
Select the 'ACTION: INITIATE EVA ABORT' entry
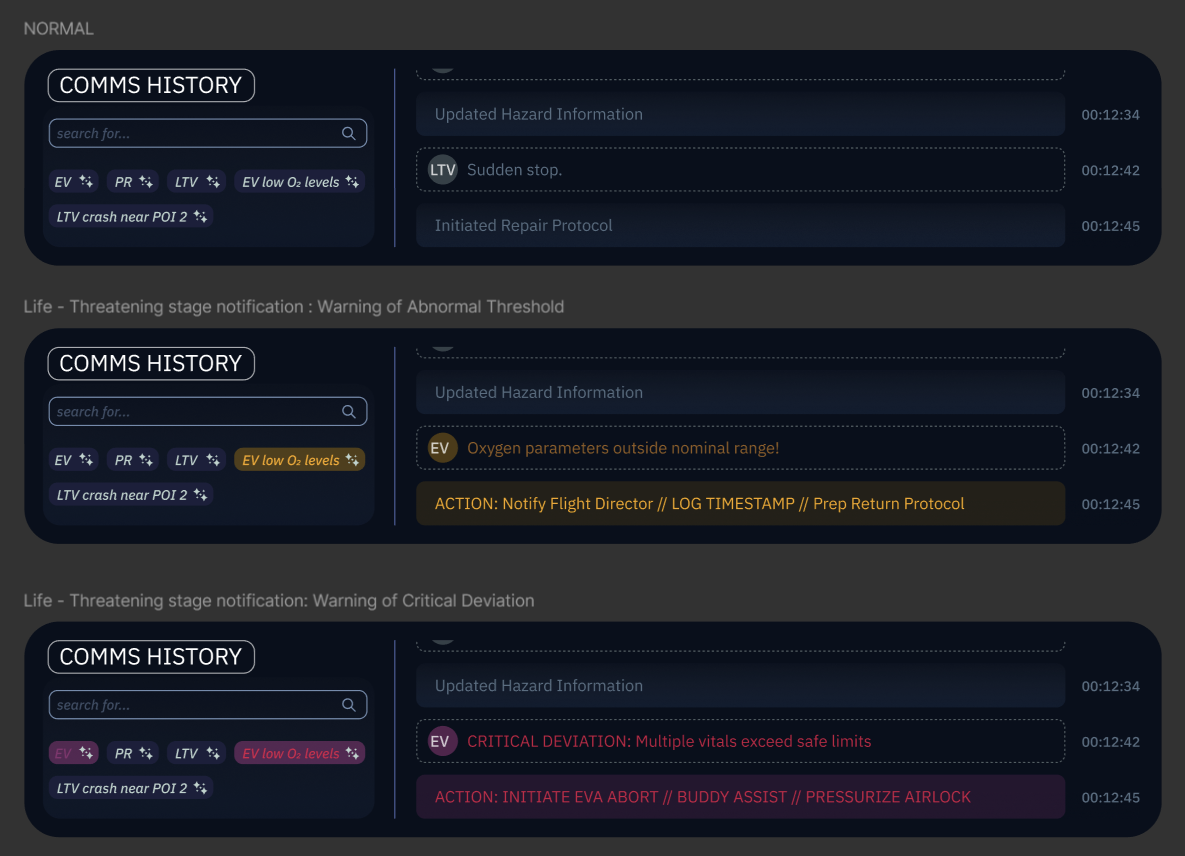pos(741,796)
